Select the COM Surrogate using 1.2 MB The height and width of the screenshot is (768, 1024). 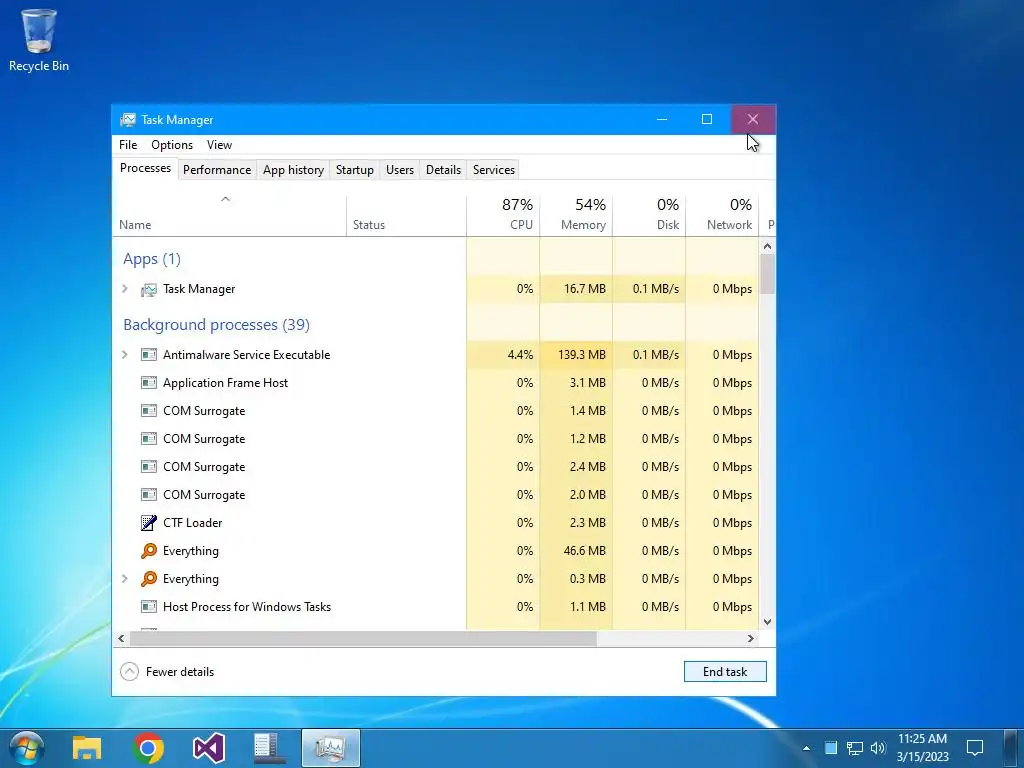436,439
